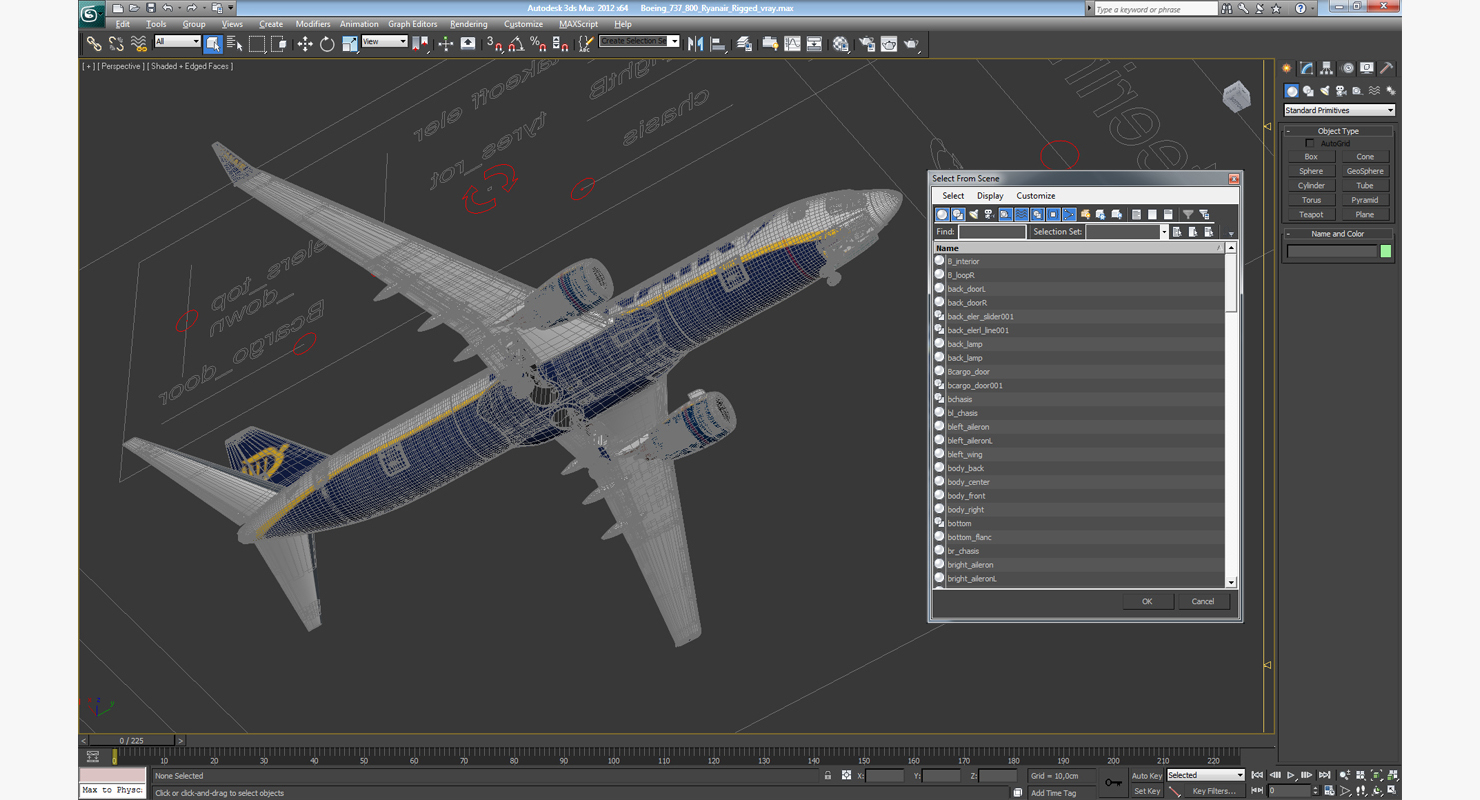This screenshot has width=1480, height=800.
Task: Open the selection filter All dropdown
Action: [177, 42]
